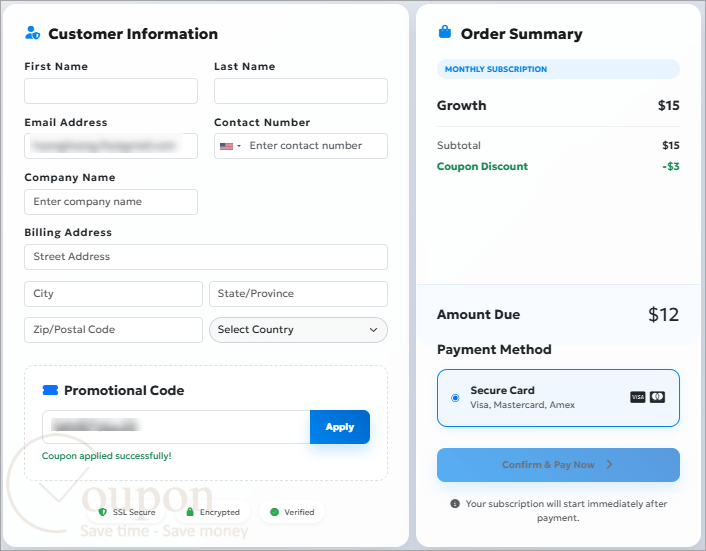706x551 pixels.
Task: Click the Amount Due label
Action: [x=478, y=314]
